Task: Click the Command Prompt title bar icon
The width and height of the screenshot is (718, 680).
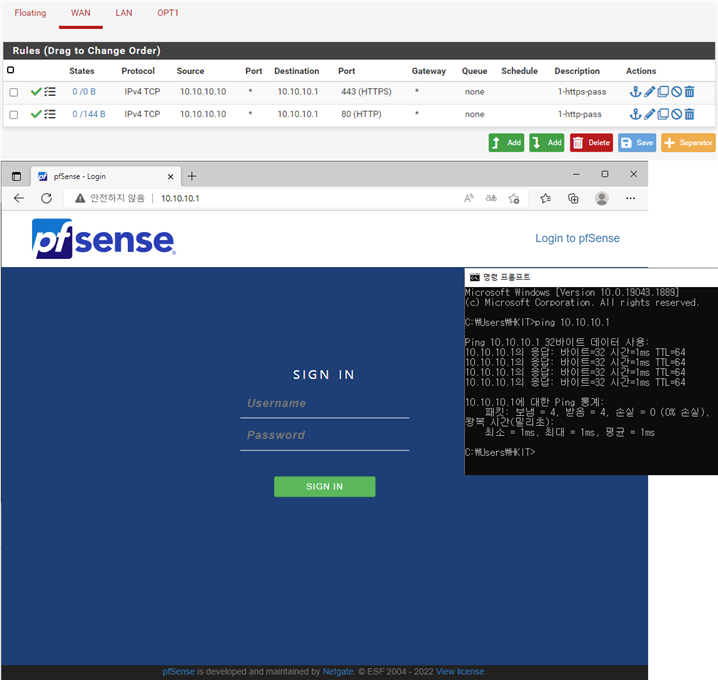Action: coord(474,277)
